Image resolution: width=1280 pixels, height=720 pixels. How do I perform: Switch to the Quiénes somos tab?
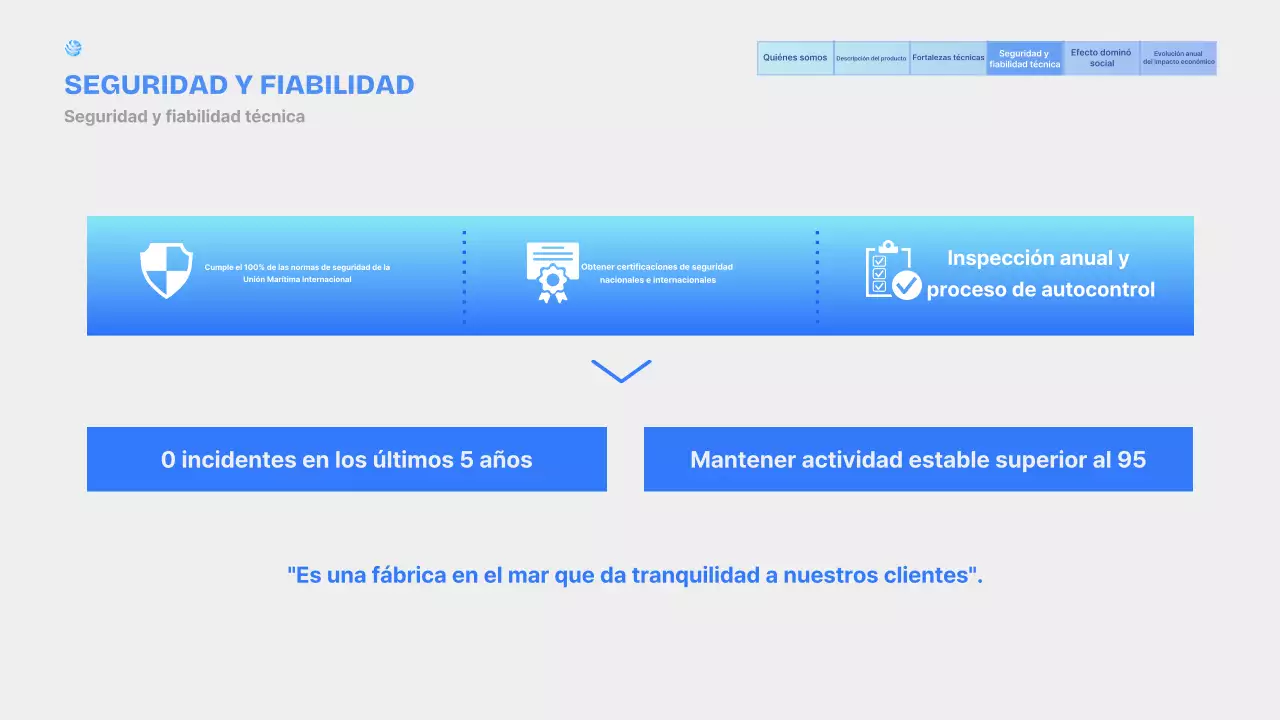(x=794, y=57)
